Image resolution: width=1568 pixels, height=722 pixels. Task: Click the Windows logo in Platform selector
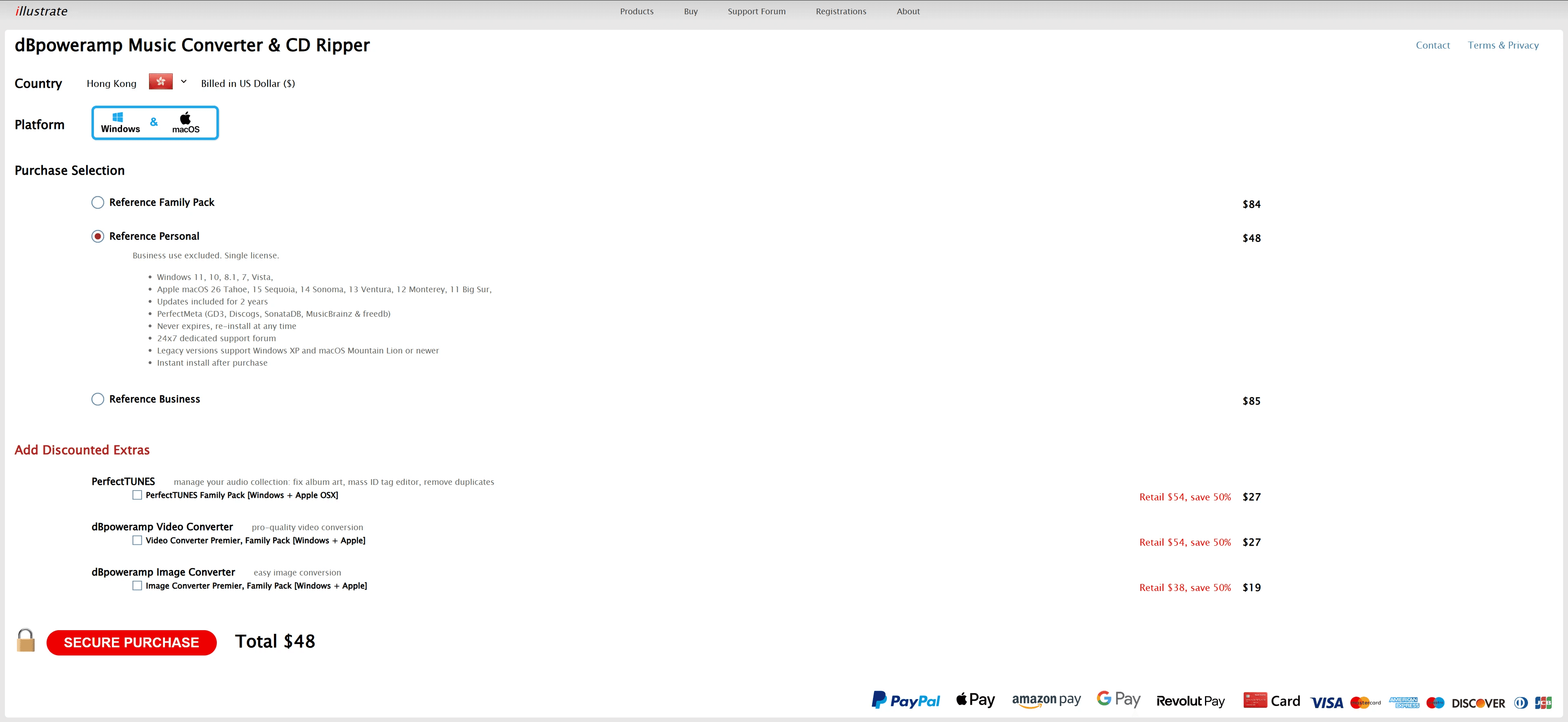click(118, 118)
